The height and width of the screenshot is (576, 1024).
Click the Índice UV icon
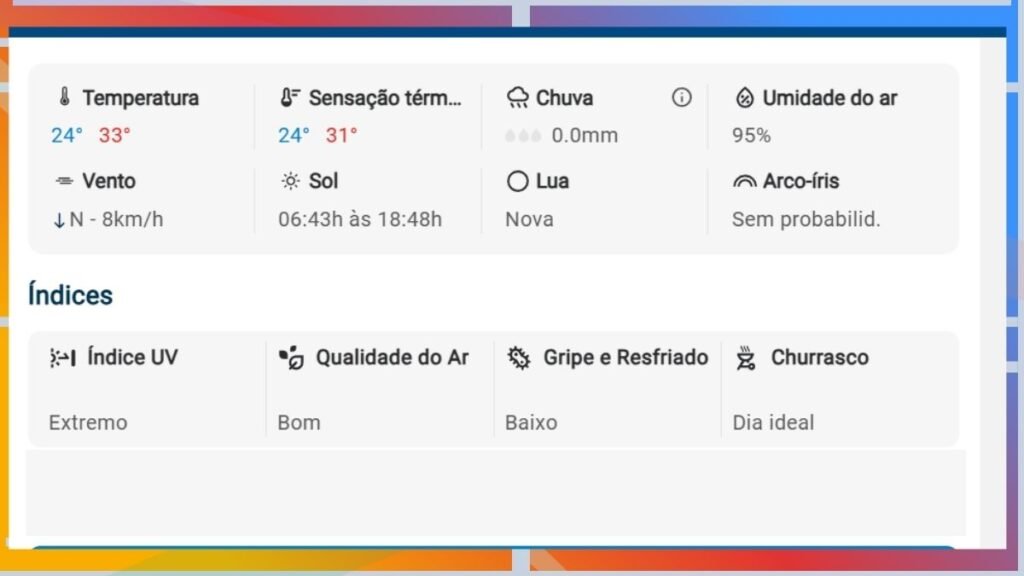(x=63, y=358)
